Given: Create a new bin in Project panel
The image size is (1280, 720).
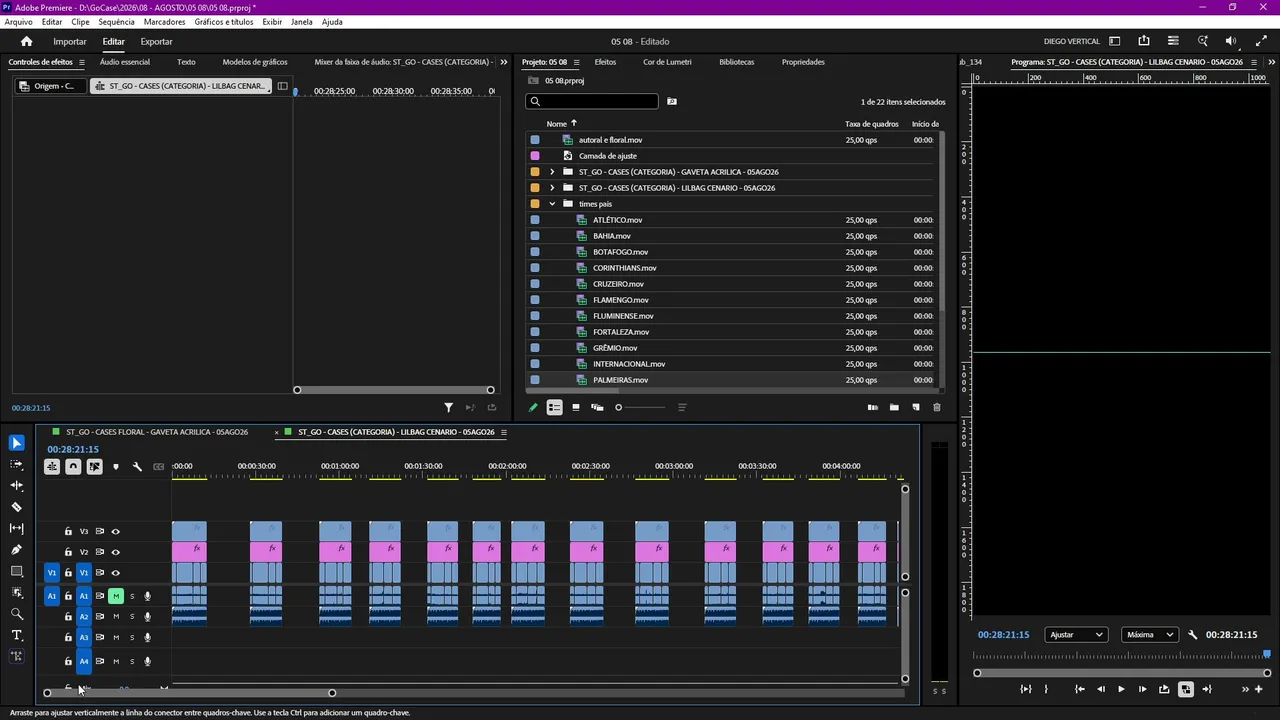Looking at the screenshot, I should (894, 407).
